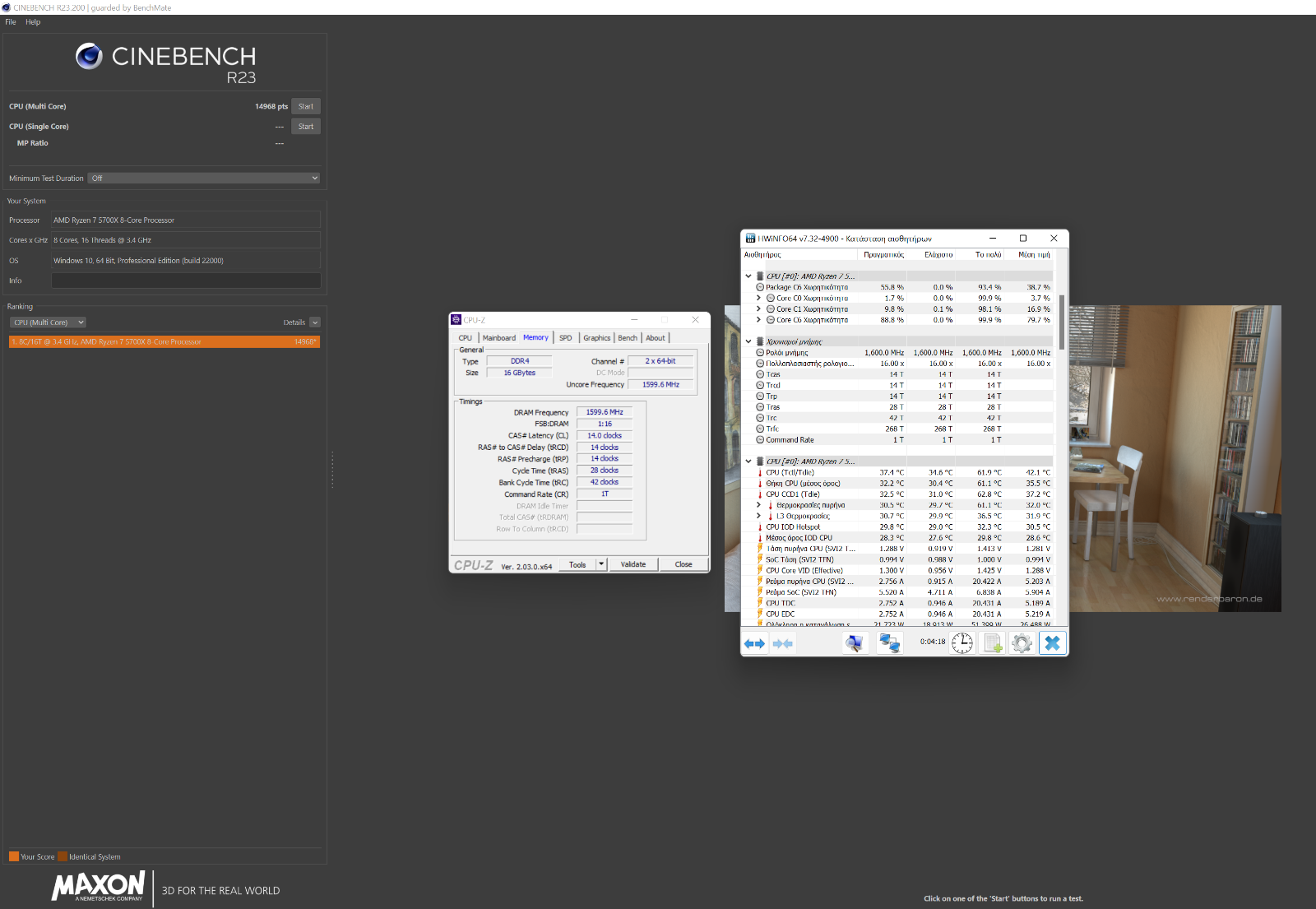Click the Tools button in CPU-Z
1316x909 pixels.
coord(577,564)
